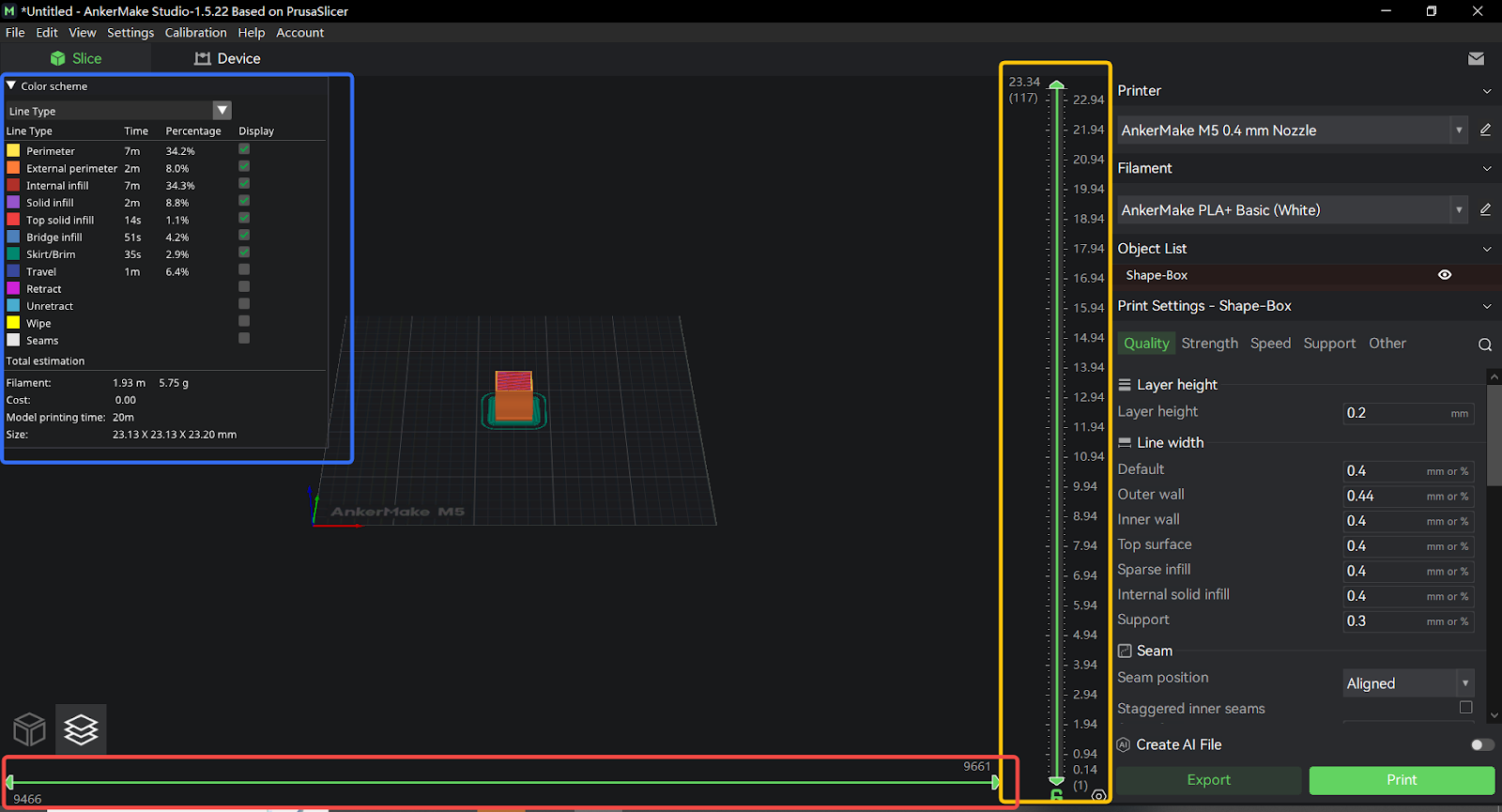Image resolution: width=1502 pixels, height=812 pixels.
Task: Click the Layer height section icon
Action: coord(1125,385)
